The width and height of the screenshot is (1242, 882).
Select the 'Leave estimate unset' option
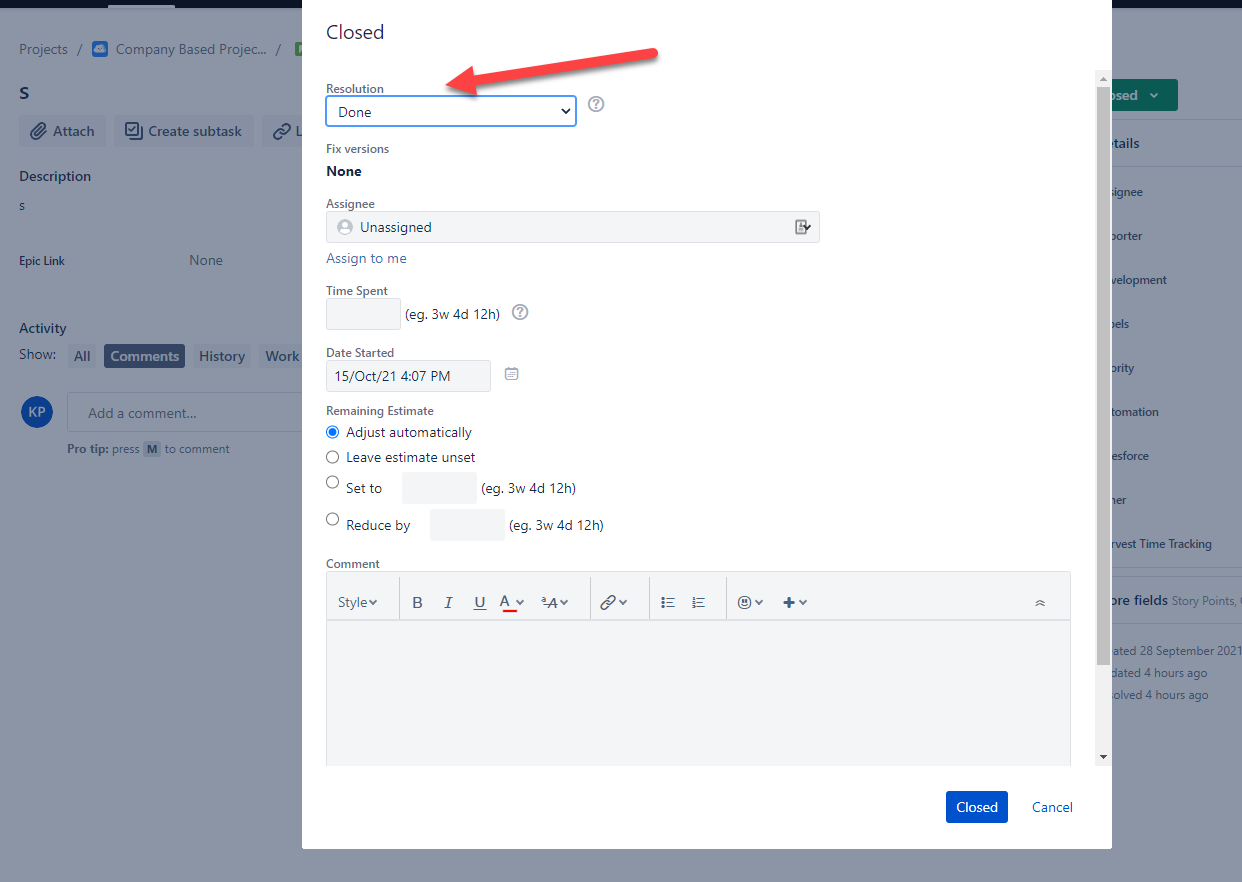pos(331,457)
